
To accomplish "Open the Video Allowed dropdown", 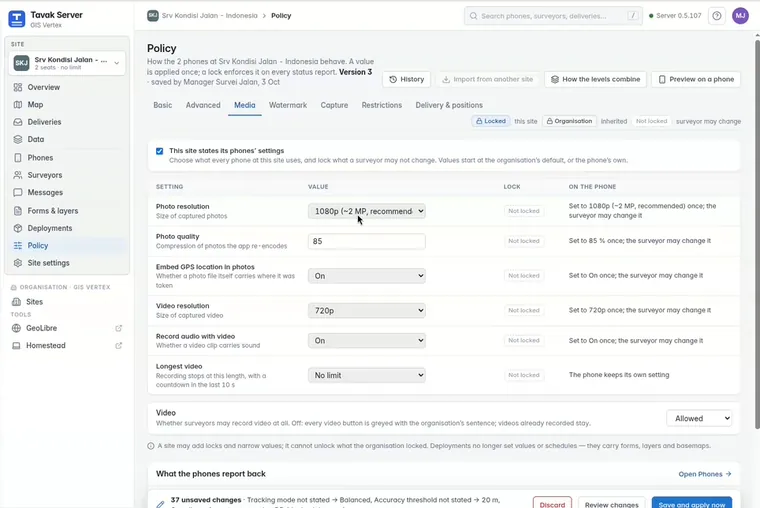I will 699,418.
